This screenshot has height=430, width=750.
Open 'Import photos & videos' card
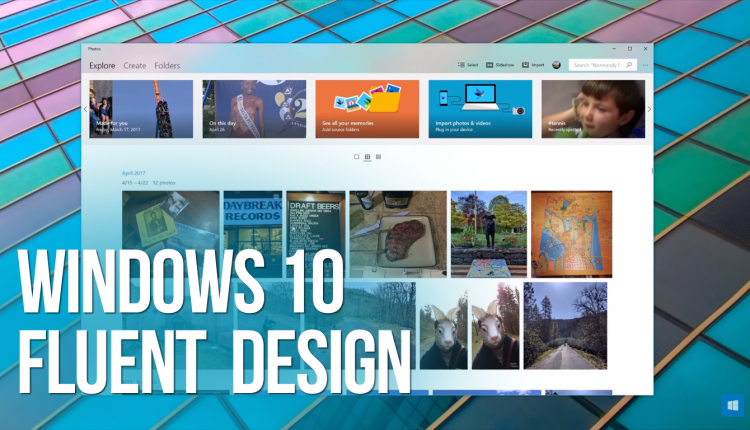pos(480,109)
